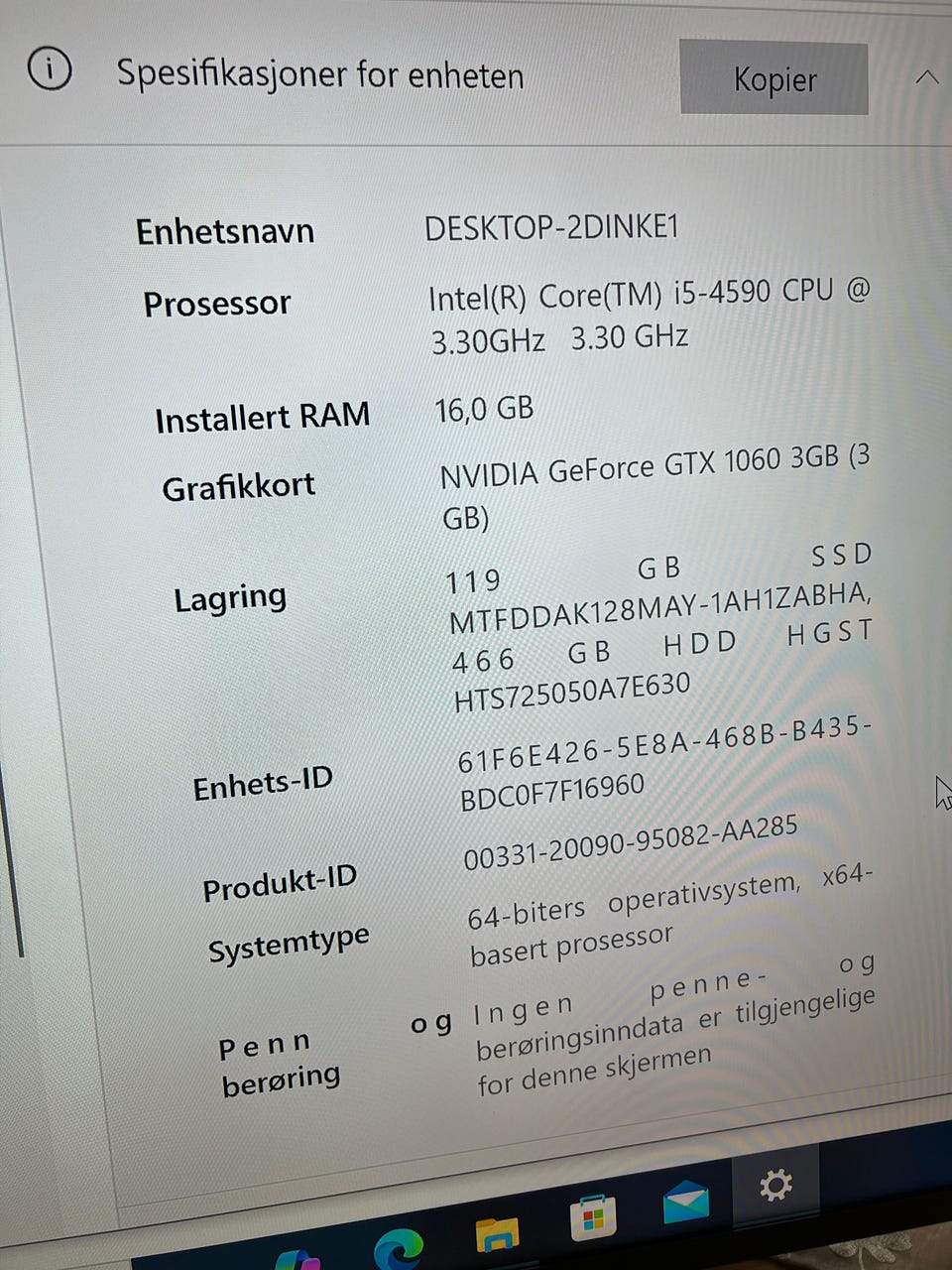Image resolution: width=952 pixels, height=1270 pixels.
Task: Collapse the Spesifikasjoner for enheten section
Action: [927, 76]
